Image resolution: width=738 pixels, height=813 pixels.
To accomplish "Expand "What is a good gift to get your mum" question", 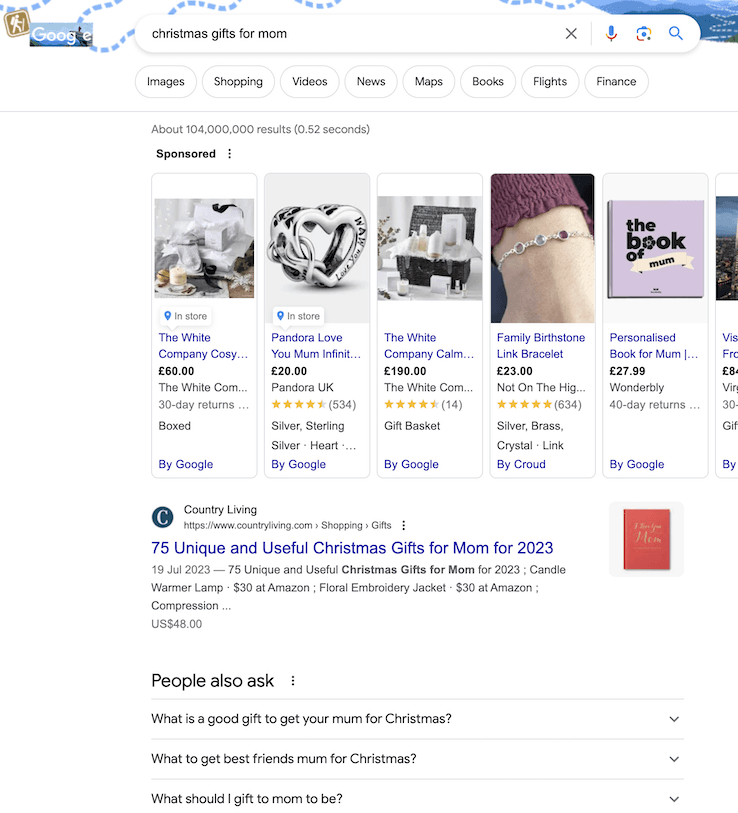I will 674,719.
